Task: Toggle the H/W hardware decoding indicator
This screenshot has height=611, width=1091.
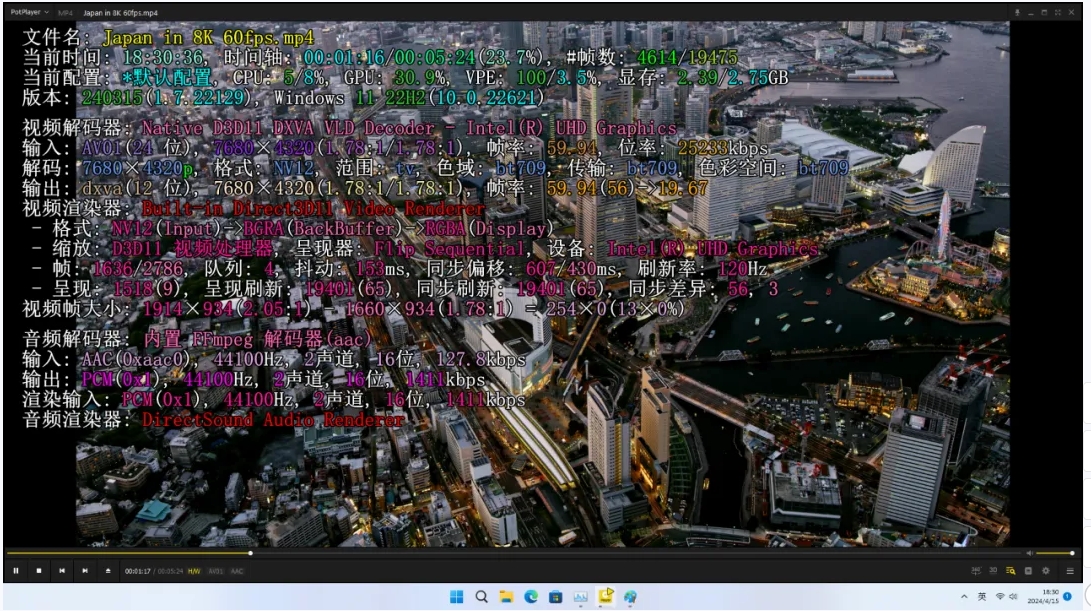Action: point(194,571)
